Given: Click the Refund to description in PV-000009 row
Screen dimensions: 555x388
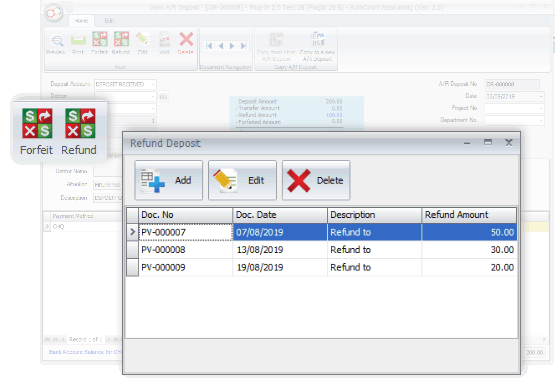Looking at the screenshot, I should tap(374, 267).
